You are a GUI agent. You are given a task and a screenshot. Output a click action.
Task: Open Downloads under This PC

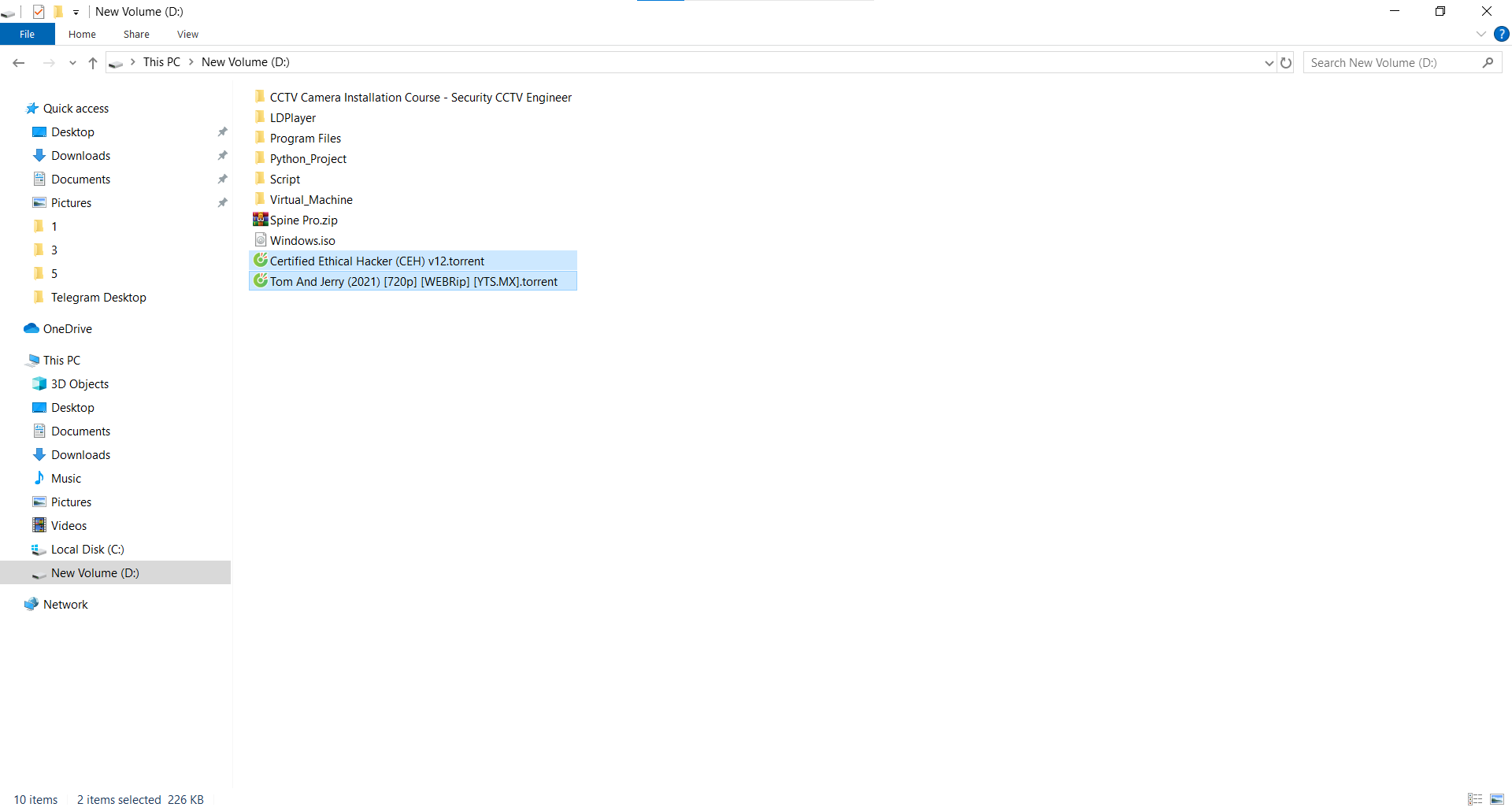[80, 455]
